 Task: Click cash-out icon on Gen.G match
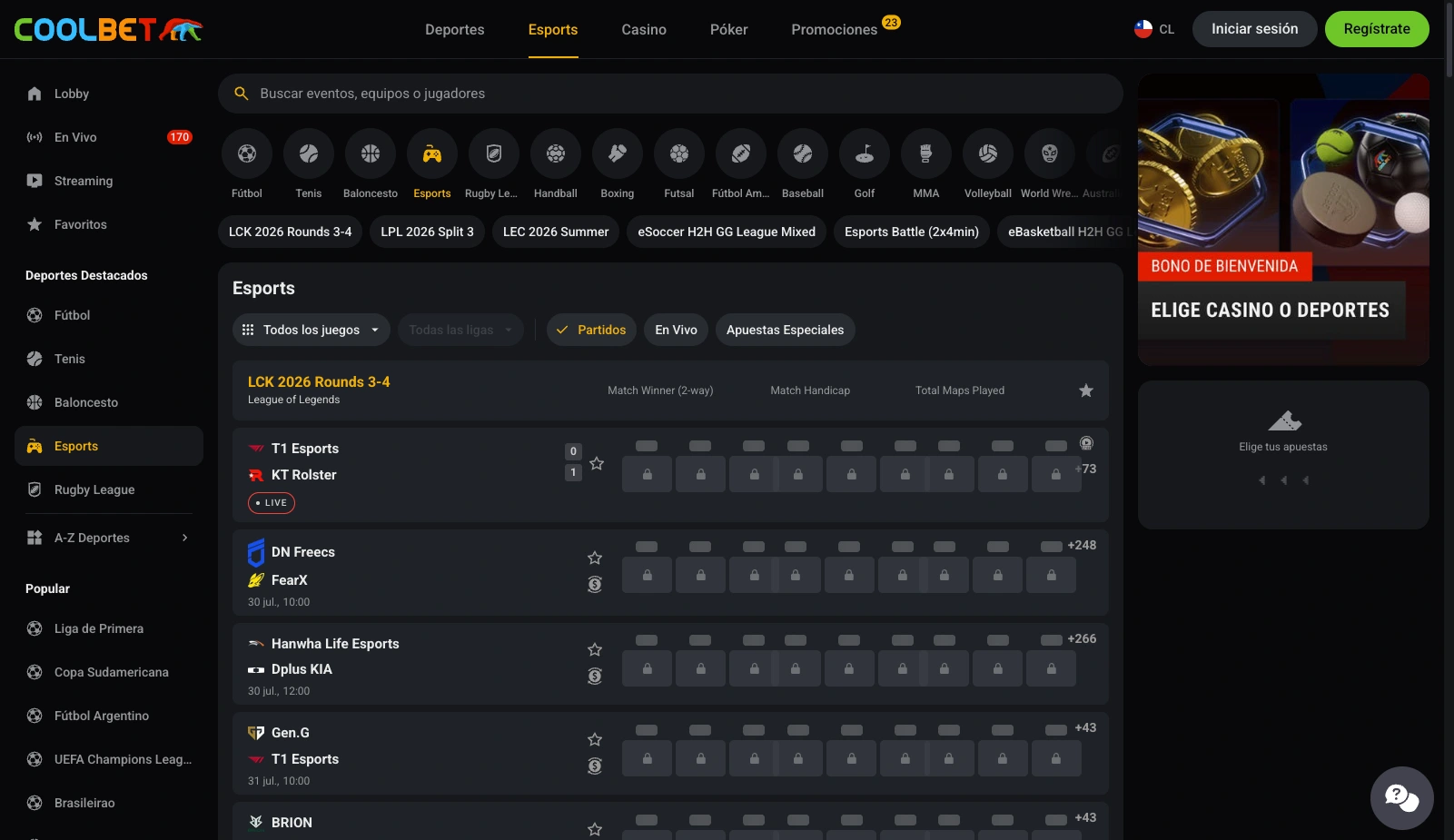[595, 766]
